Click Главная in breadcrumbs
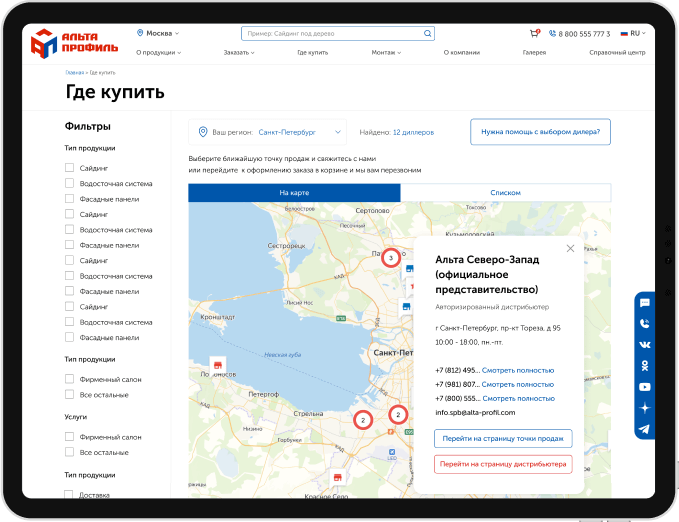 coord(74,73)
